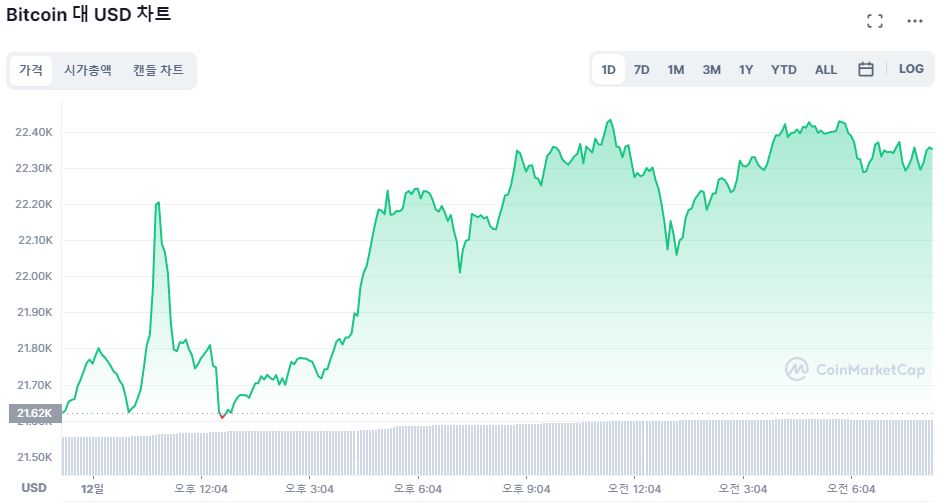Choose the 1Y time range
The image size is (938, 502).
[746, 70]
